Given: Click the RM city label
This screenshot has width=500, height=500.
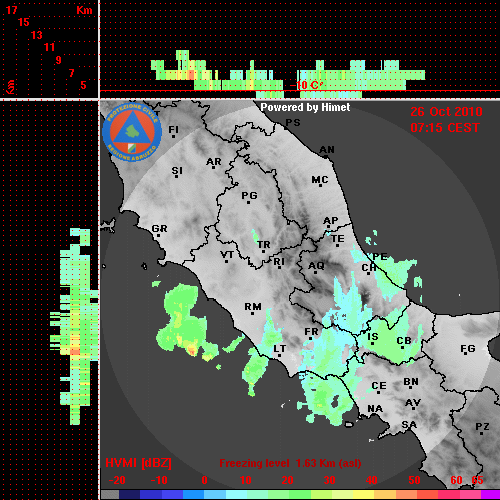Looking at the screenshot, I should point(253,307).
